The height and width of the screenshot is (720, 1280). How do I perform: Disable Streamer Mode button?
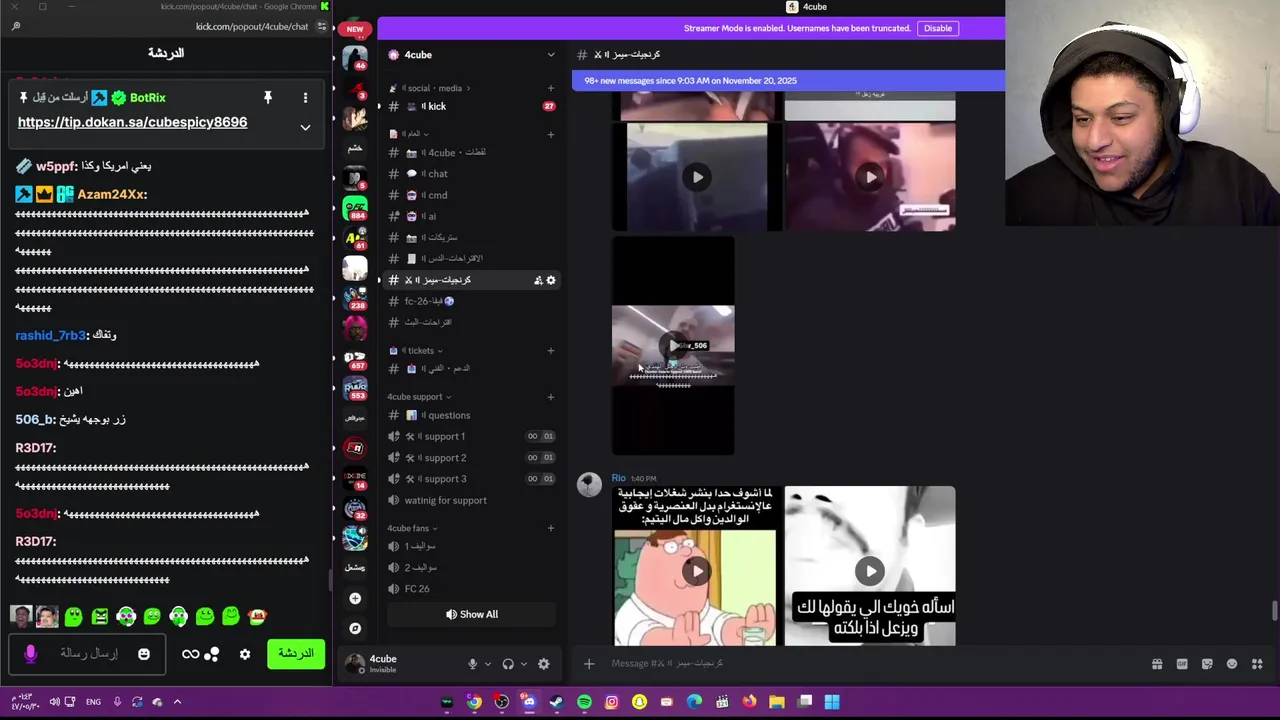click(938, 28)
